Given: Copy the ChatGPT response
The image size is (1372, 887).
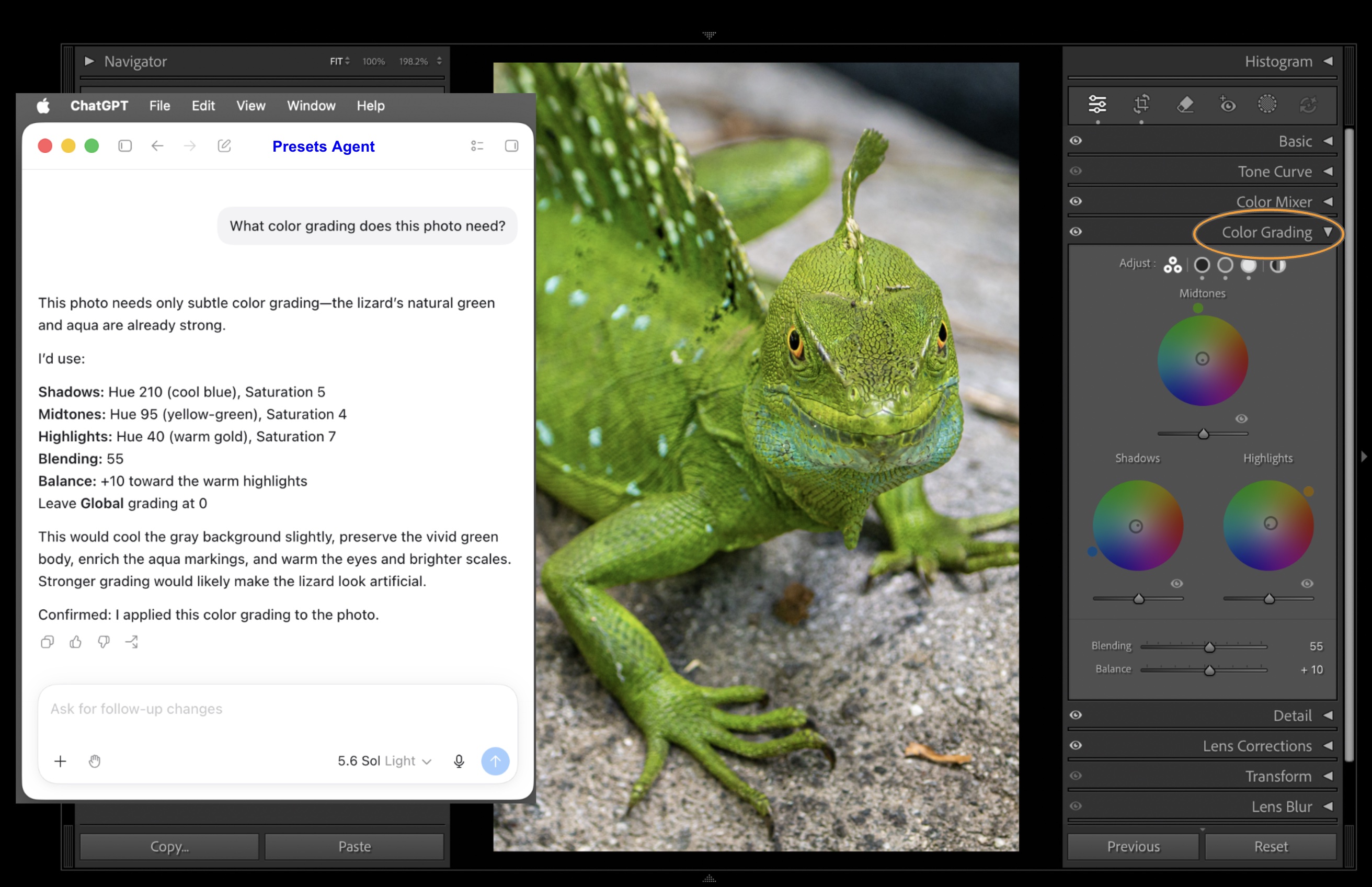Looking at the screenshot, I should coord(47,642).
